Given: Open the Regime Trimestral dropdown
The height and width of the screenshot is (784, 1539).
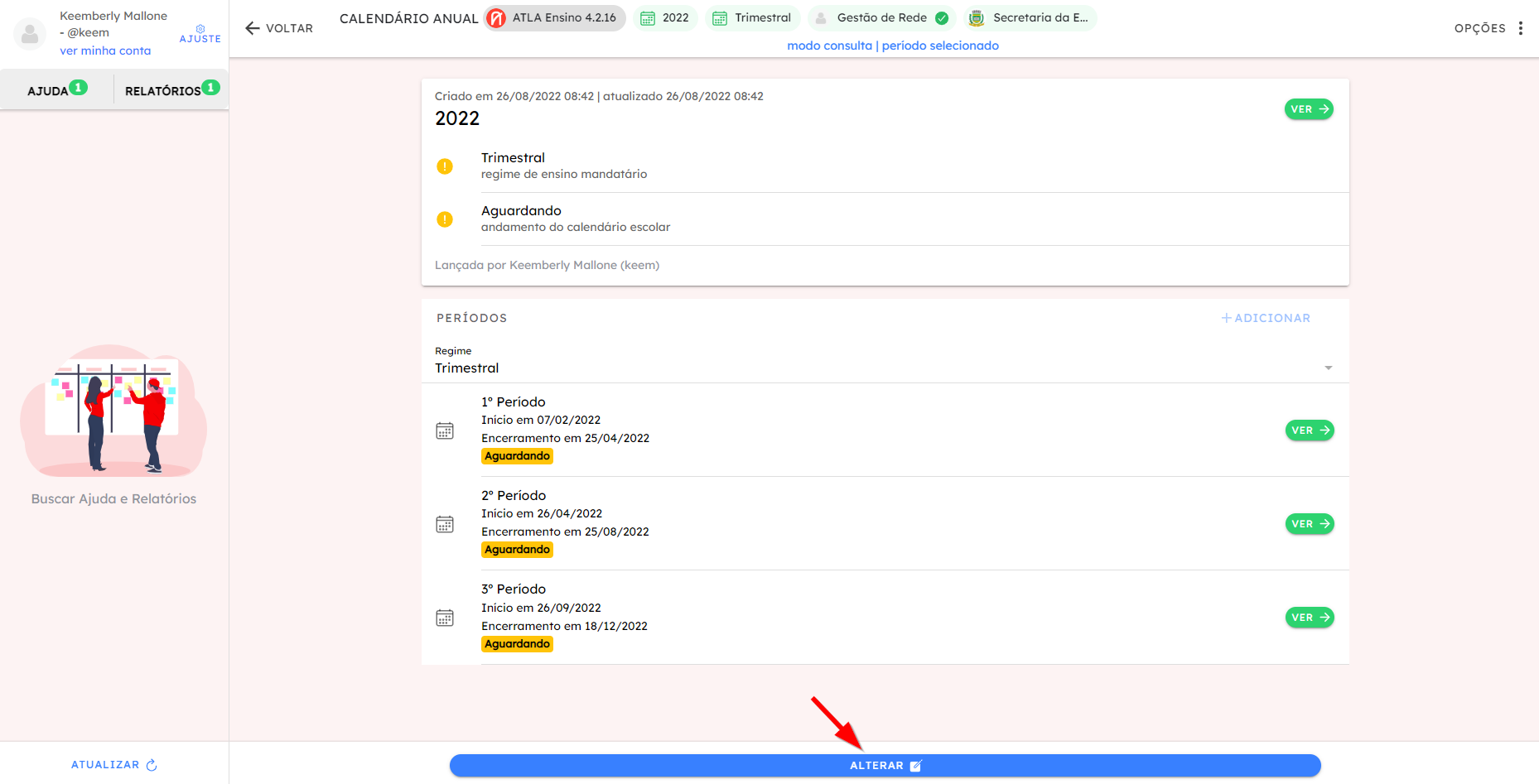Looking at the screenshot, I should point(885,362).
